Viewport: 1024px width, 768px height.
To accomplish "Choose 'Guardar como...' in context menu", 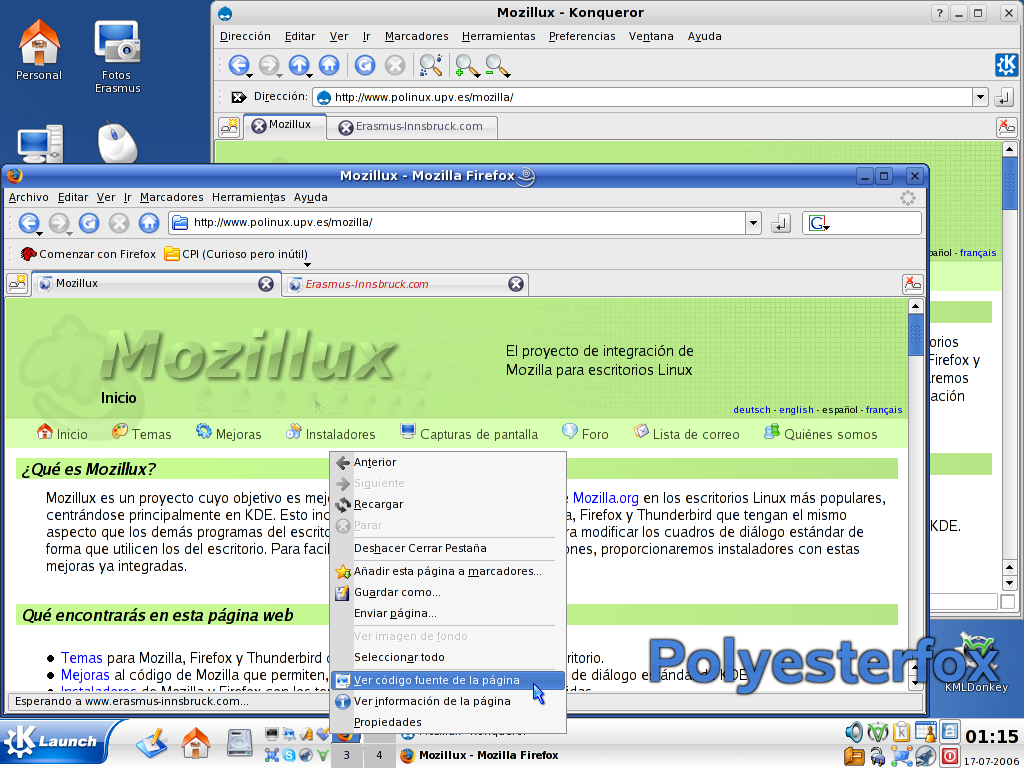I will click(x=447, y=592).
